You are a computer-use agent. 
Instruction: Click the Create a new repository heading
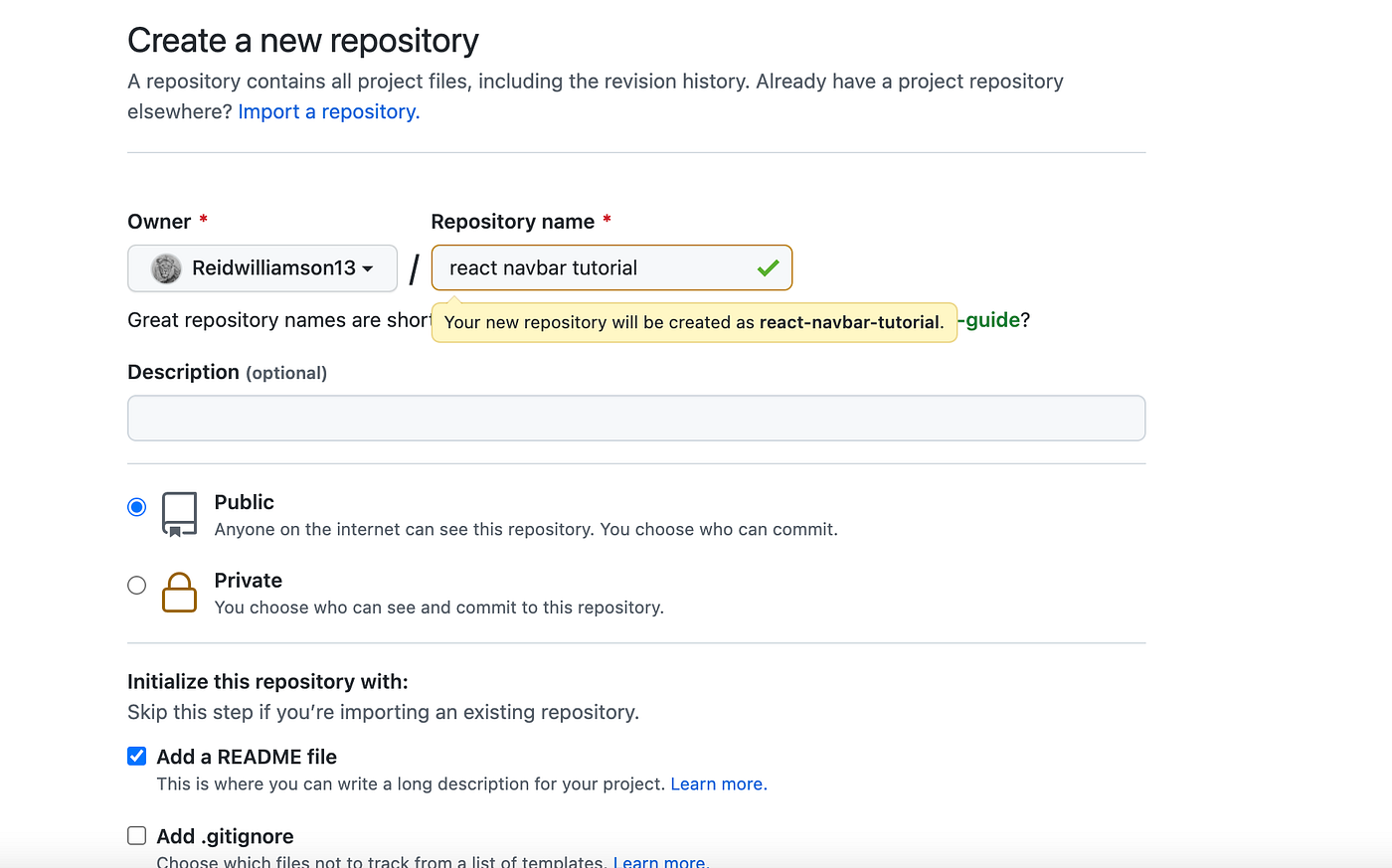tap(303, 41)
